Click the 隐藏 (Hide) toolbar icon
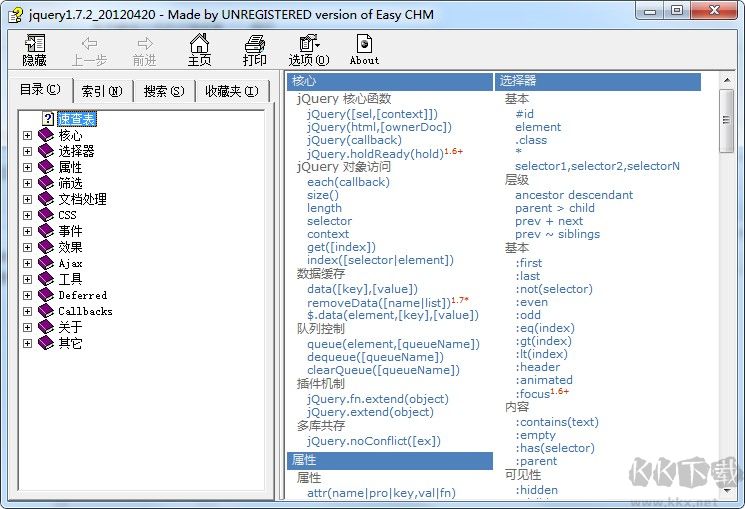Viewport: 745px width, 509px height. pos(34,49)
